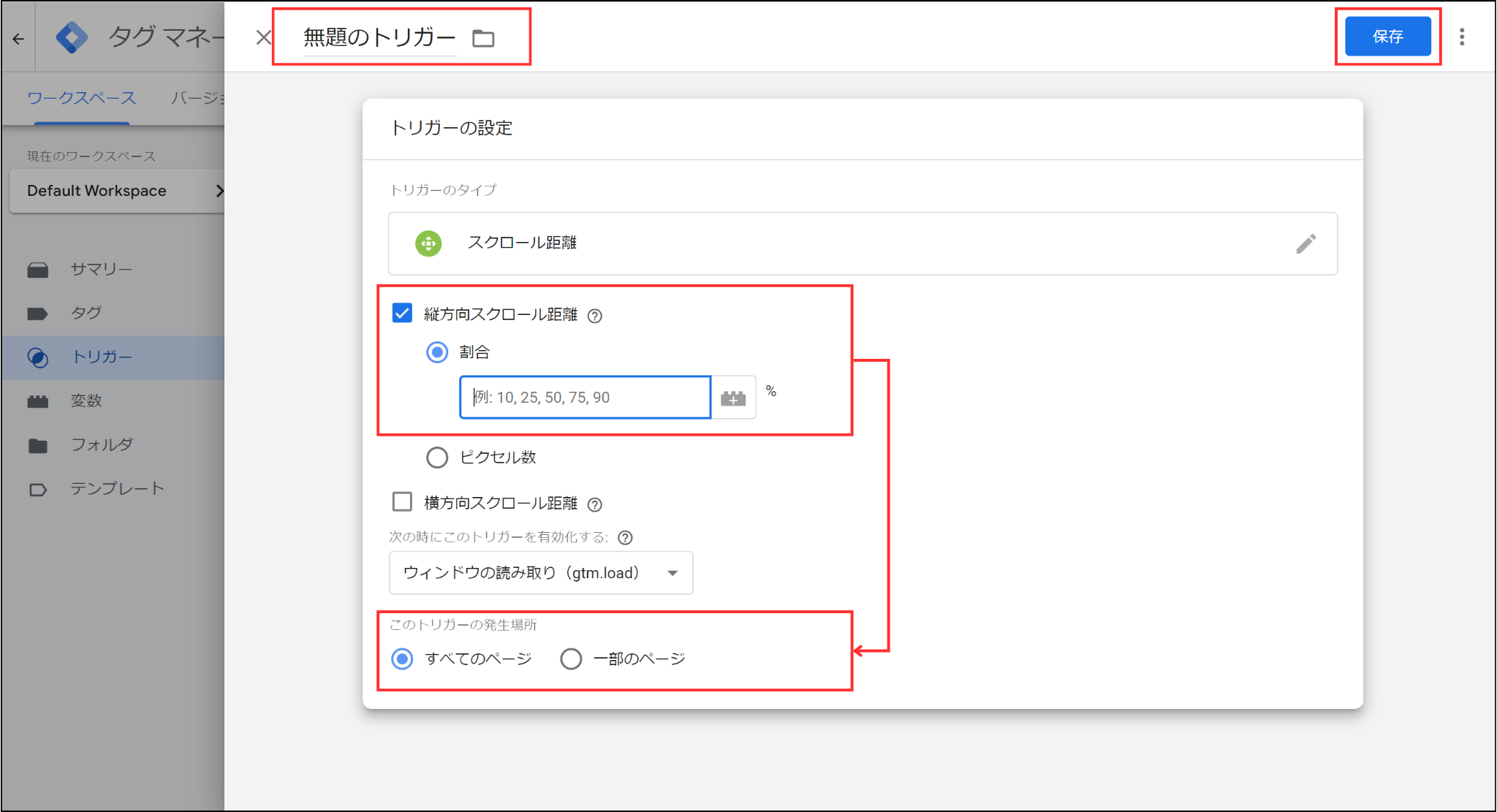This screenshot has height=812, width=1497.
Task: Uncheck the 縦方向スクロール距離 checkbox
Action: tap(402, 314)
